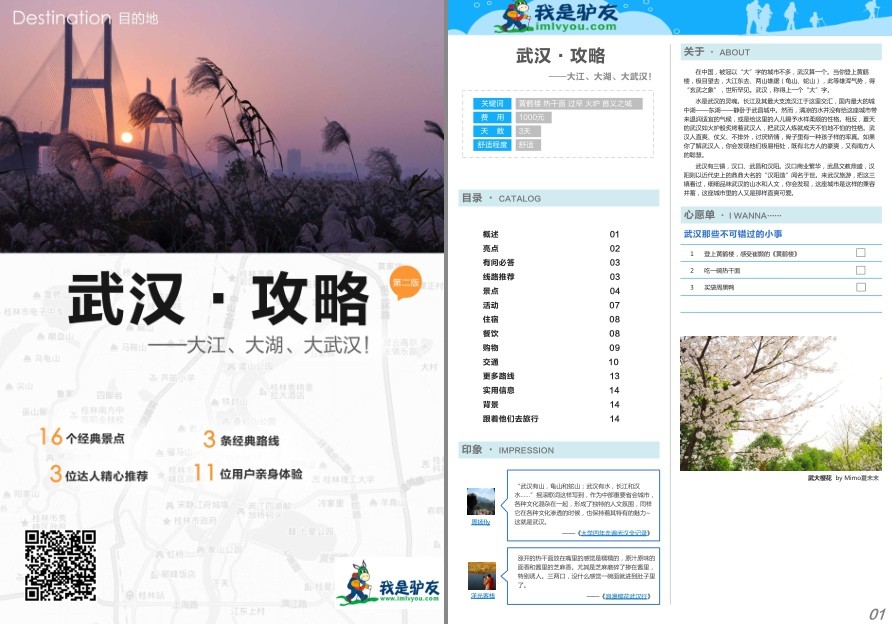Click the large cover title 武汉·攻略
The width and height of the screenshot is (892, 624).
(x=219, y=298)
